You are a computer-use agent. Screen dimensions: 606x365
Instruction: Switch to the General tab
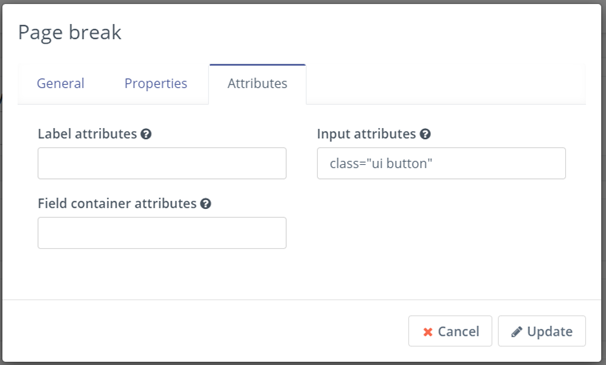click(61, 84)
